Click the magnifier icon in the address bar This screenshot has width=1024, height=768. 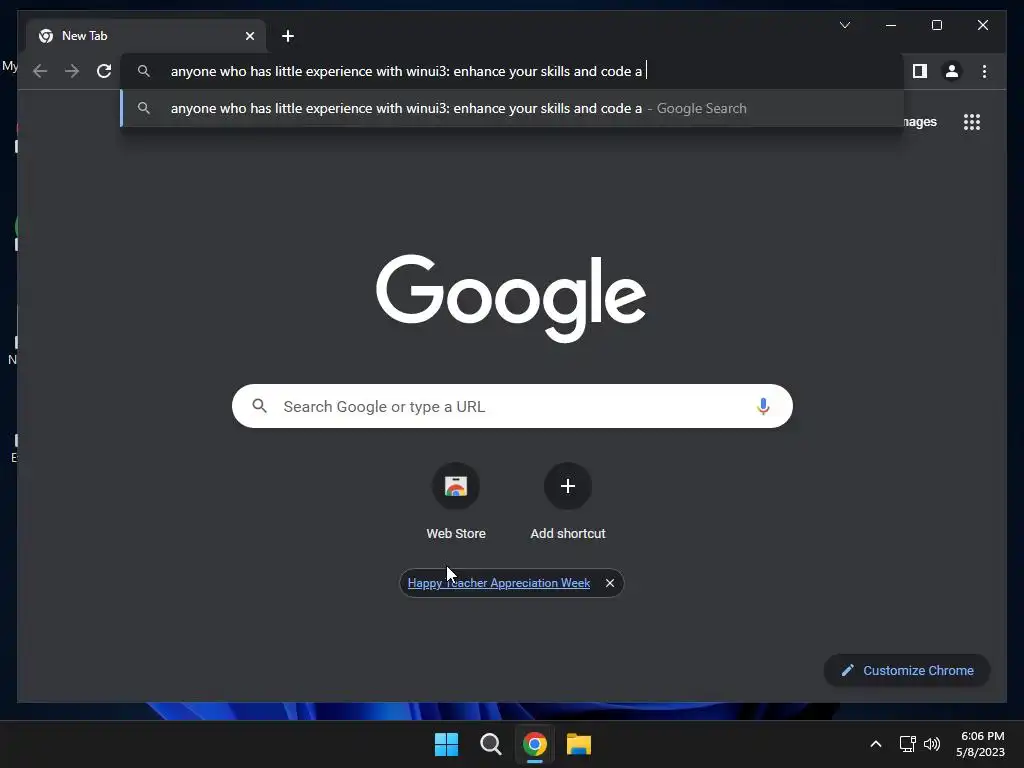click(x=144, y=71)
